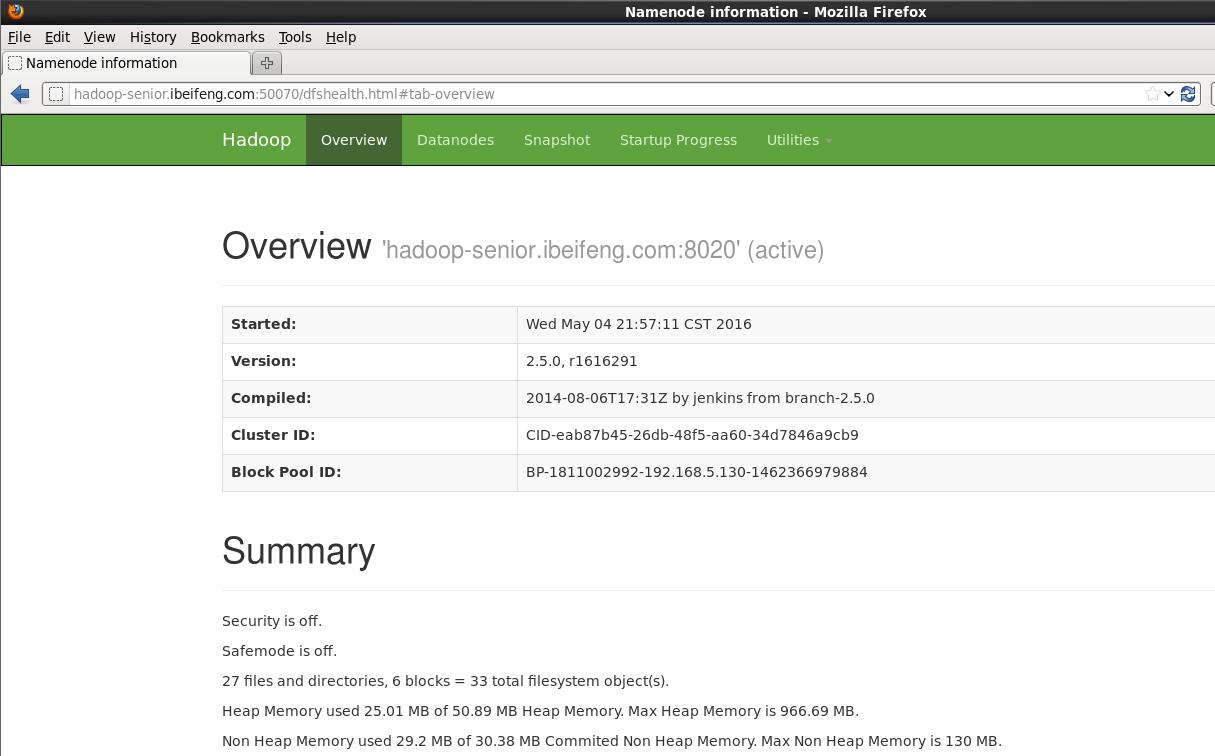Open the Startup Progress tab

click(678, 140)
